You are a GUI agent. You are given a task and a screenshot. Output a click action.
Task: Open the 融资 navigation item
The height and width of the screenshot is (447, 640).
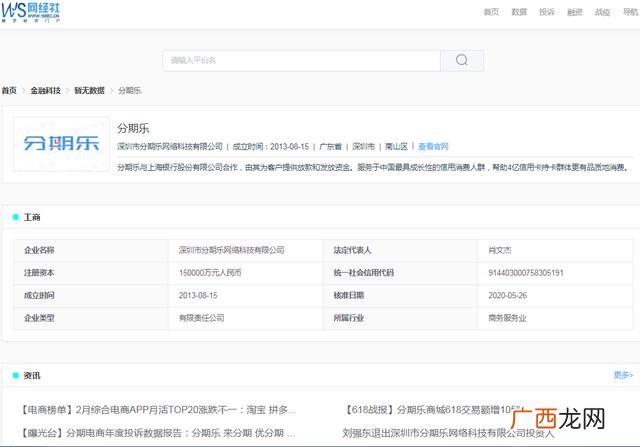click(x=574, y=12)
